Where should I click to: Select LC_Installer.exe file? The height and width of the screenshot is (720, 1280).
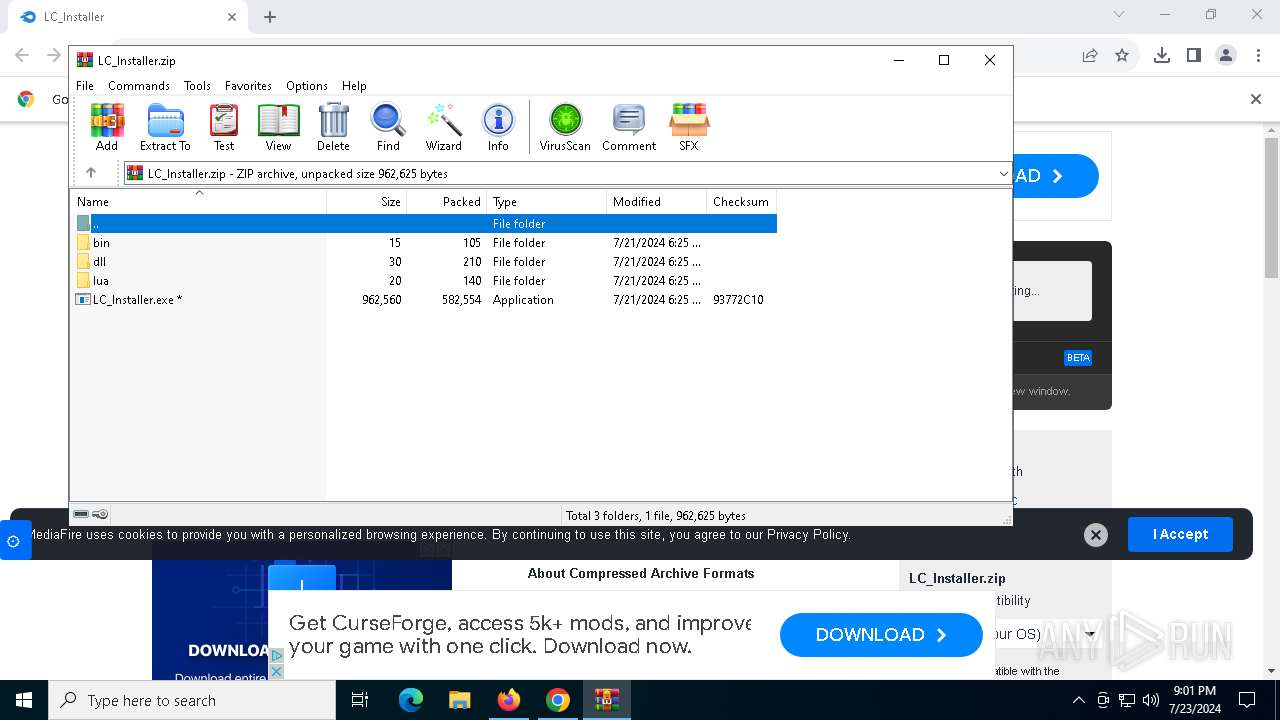[x=424, y=300]
